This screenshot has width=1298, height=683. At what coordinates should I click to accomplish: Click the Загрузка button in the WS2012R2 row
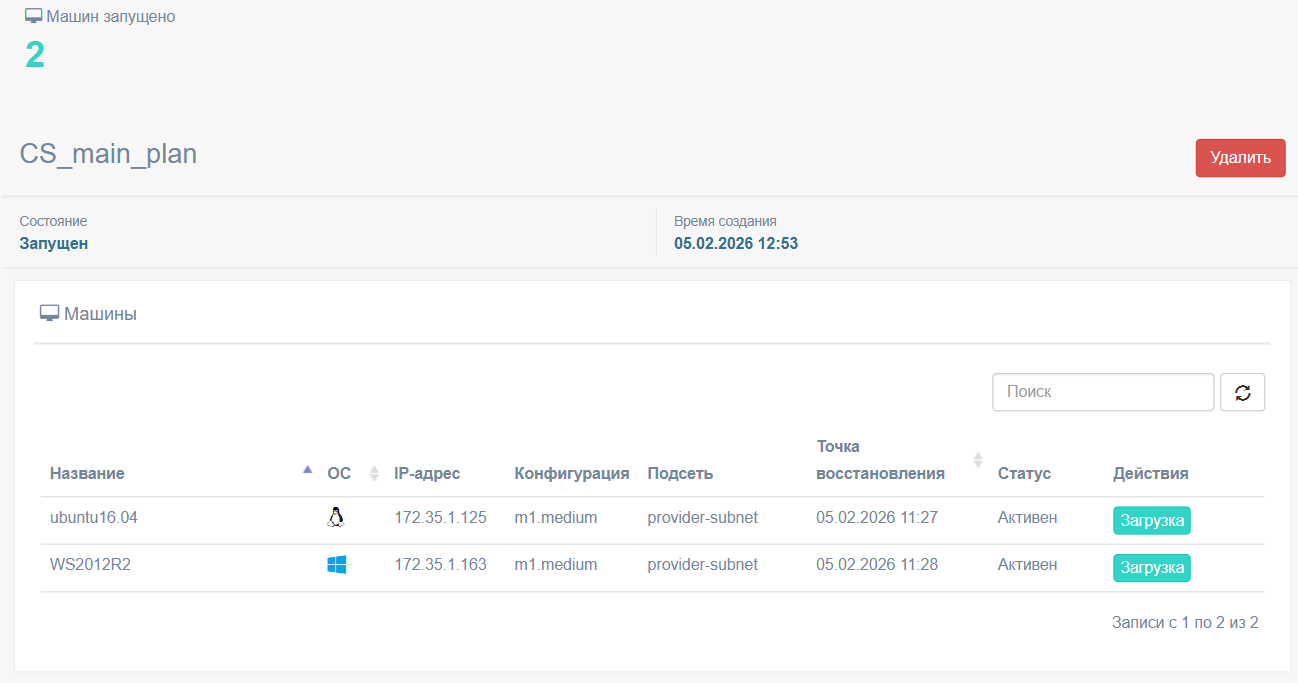[1152, 568]
